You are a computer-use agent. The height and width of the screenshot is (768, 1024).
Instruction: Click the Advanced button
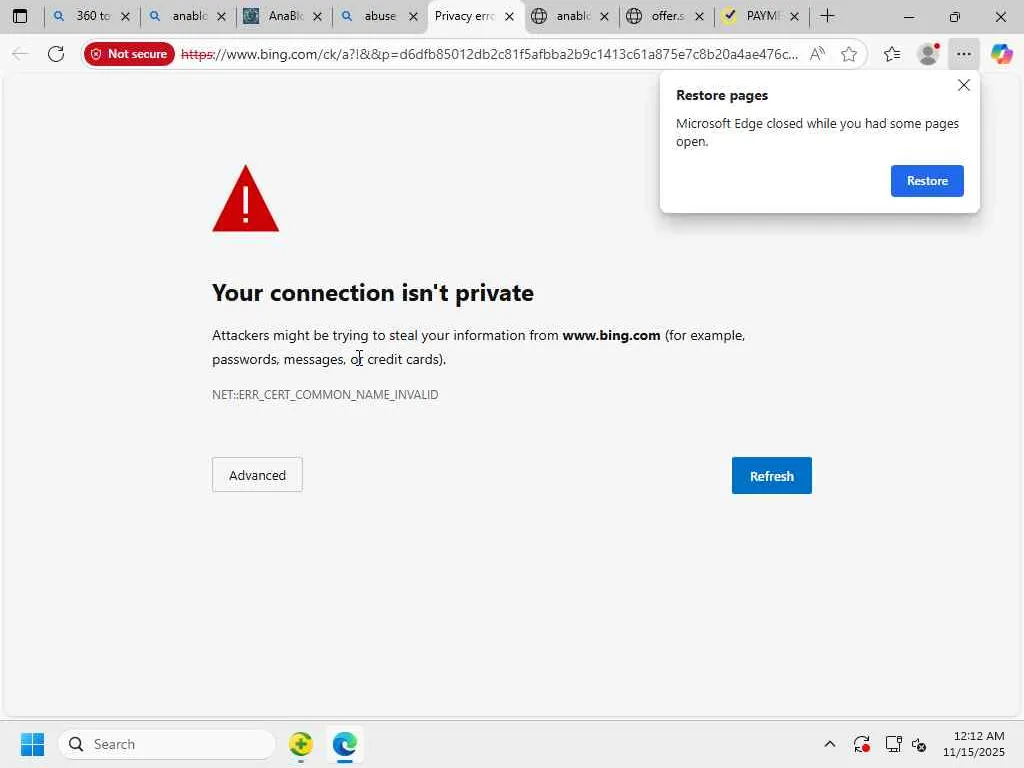point(257,475)
